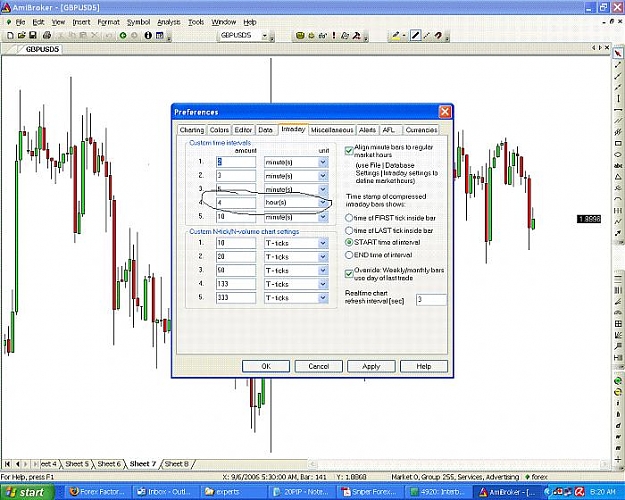The width and height of the screenshot is (625, 500).
Task: Click the Windows start button
Action: click(x=26, y=492)
